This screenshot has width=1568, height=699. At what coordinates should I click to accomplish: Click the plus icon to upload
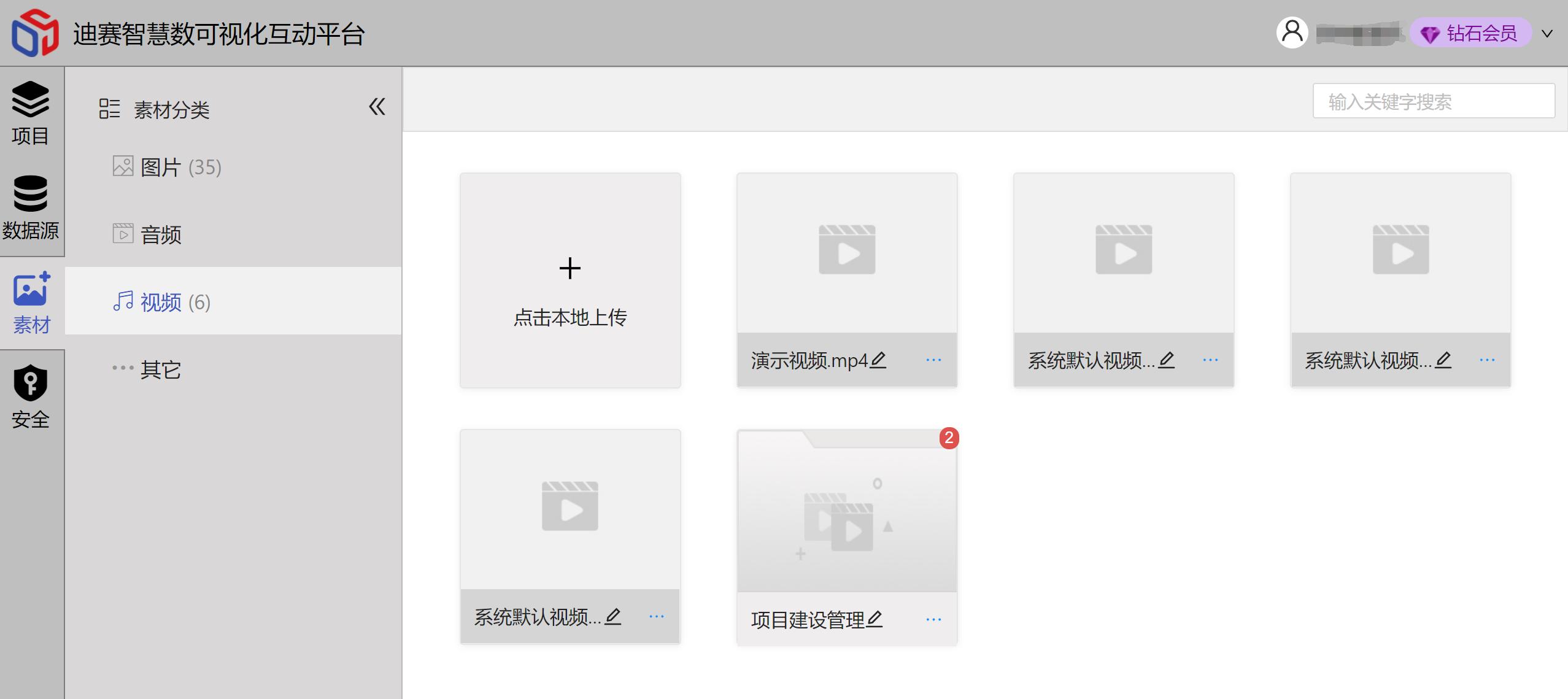click(x=570, y=268)
